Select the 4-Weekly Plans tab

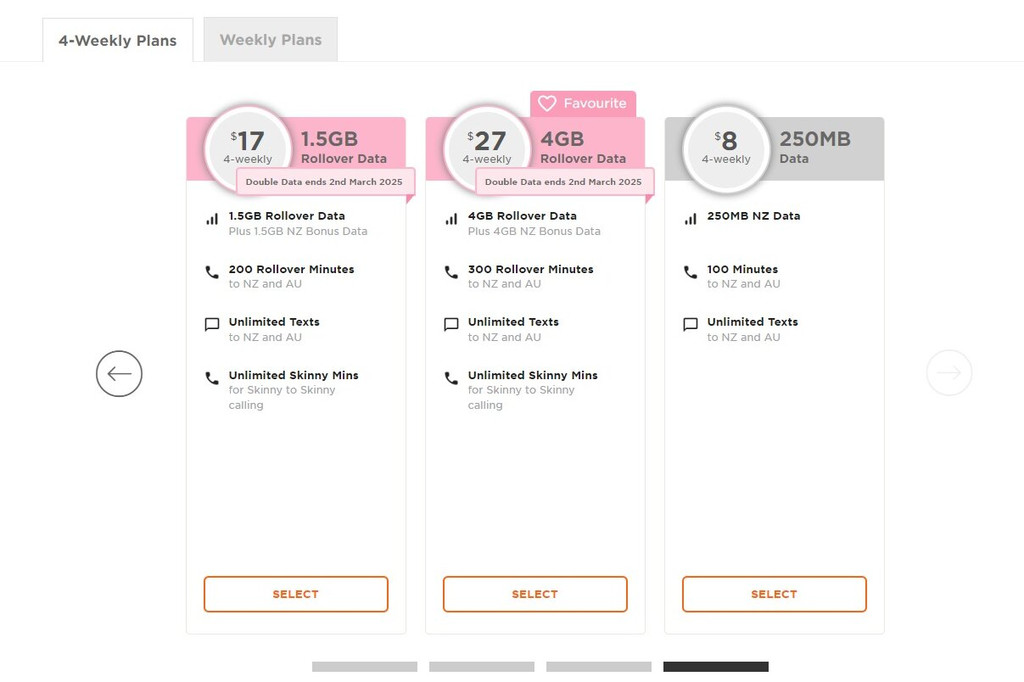tap(117, 41)
